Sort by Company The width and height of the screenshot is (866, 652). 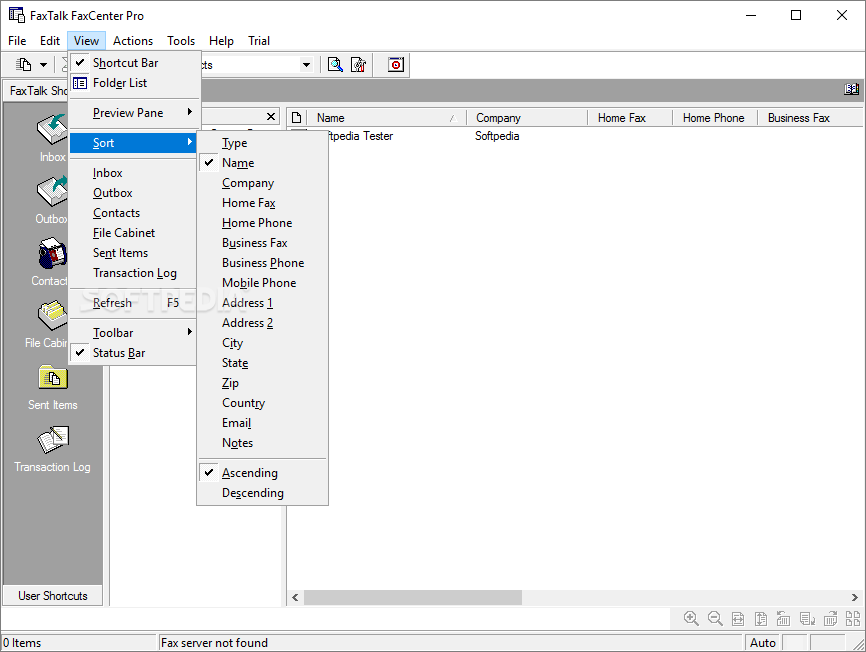tap(262, 183)
